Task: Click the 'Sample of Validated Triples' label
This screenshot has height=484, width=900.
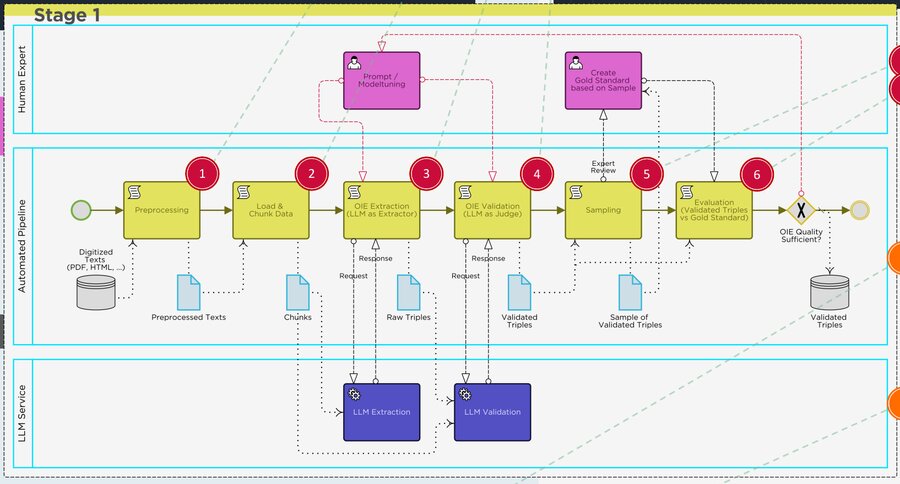Action: (630, 321)
